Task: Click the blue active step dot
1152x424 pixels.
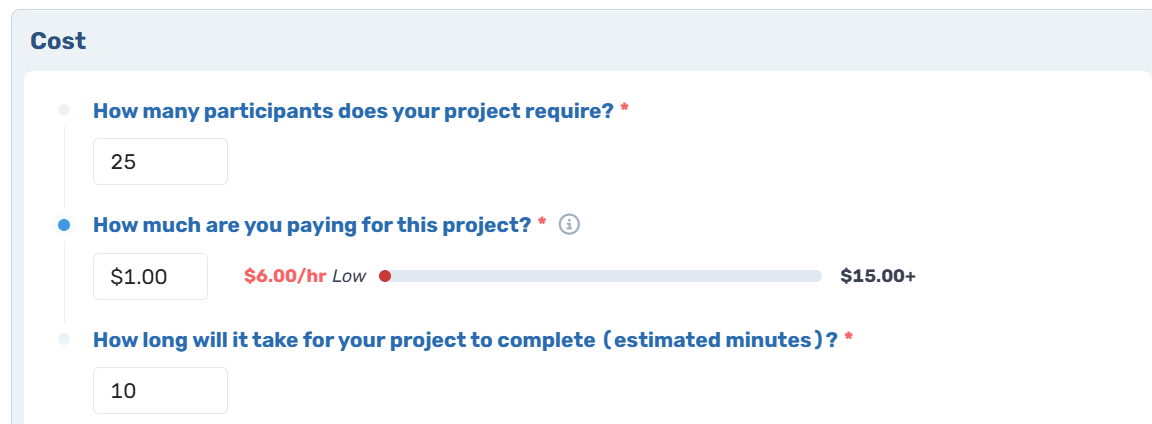Action: (64, 226)
